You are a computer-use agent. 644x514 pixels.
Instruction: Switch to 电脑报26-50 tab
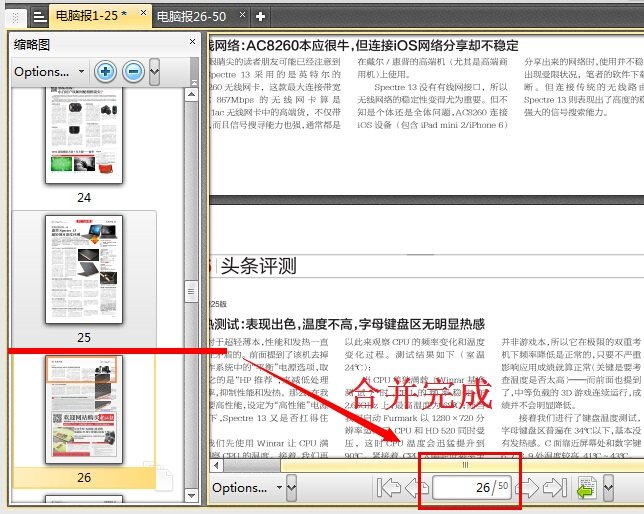coord(190,16)
